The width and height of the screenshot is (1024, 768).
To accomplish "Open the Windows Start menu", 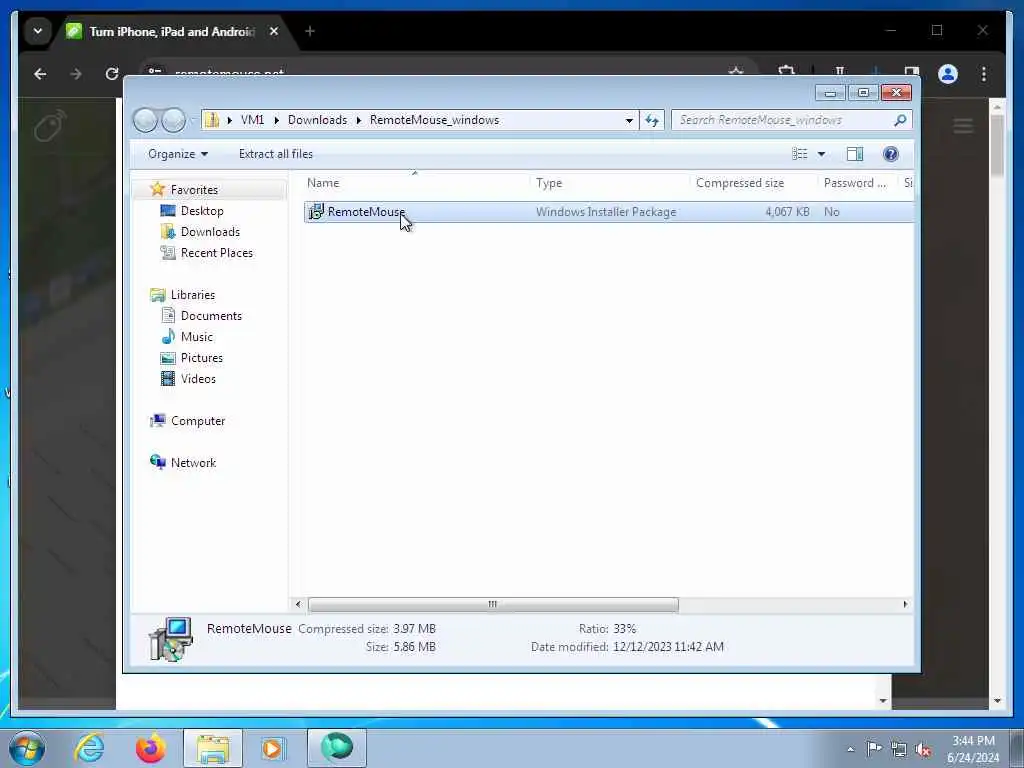I will [x=27, y=748].
